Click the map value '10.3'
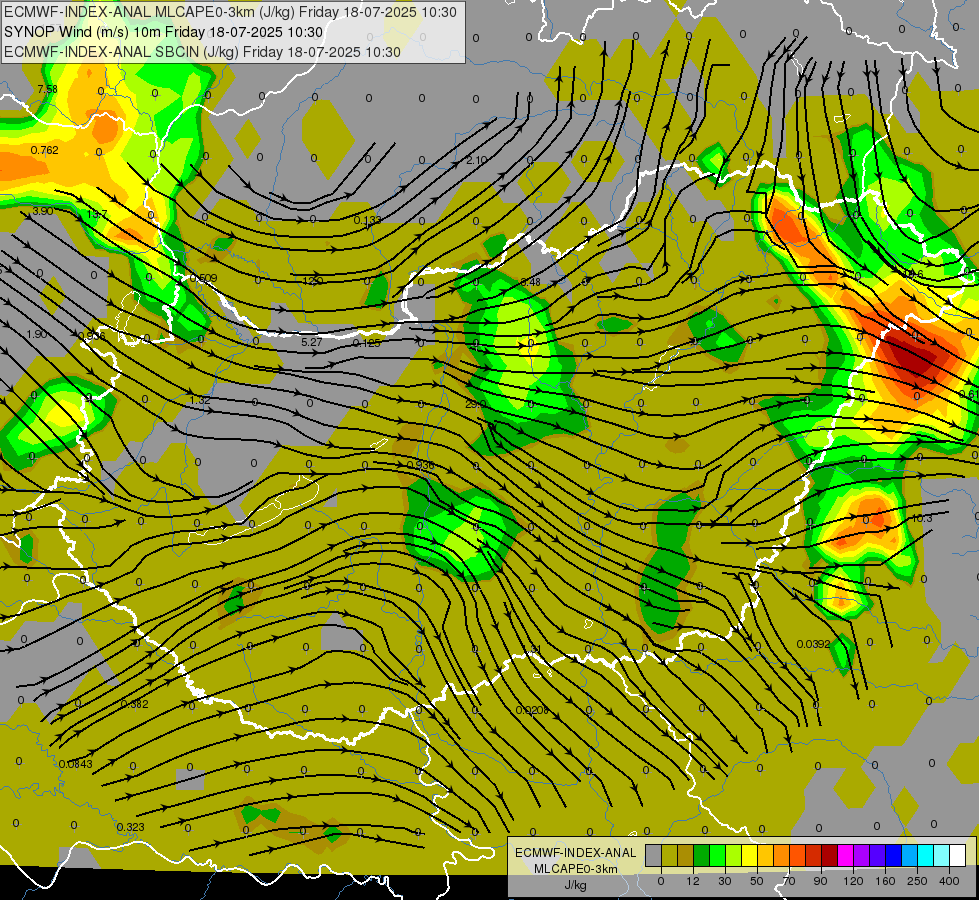979x900 pixels. [922, 518]
